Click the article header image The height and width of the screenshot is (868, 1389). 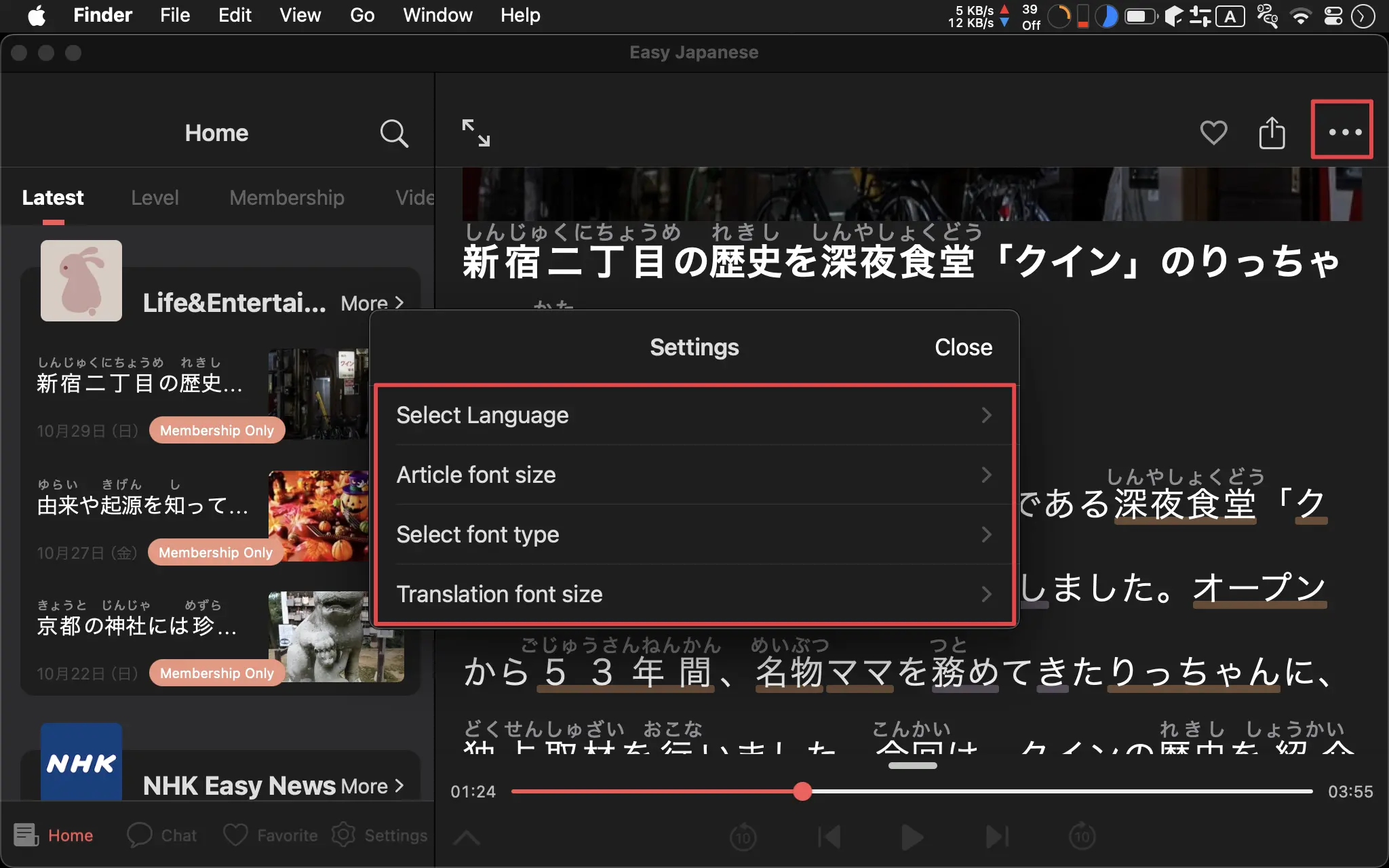(912, 194)
